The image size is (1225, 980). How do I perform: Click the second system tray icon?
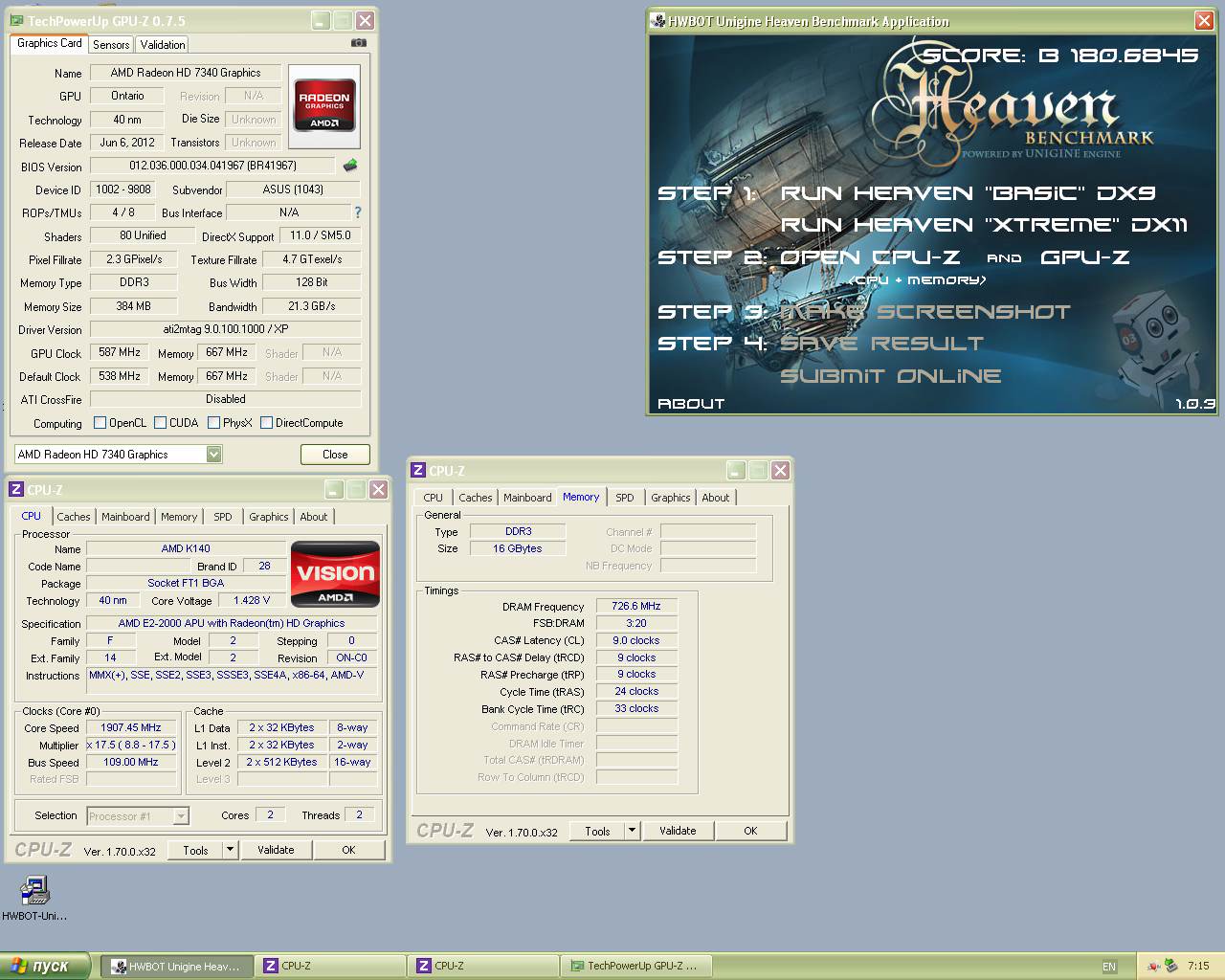tap(1170, 967)
